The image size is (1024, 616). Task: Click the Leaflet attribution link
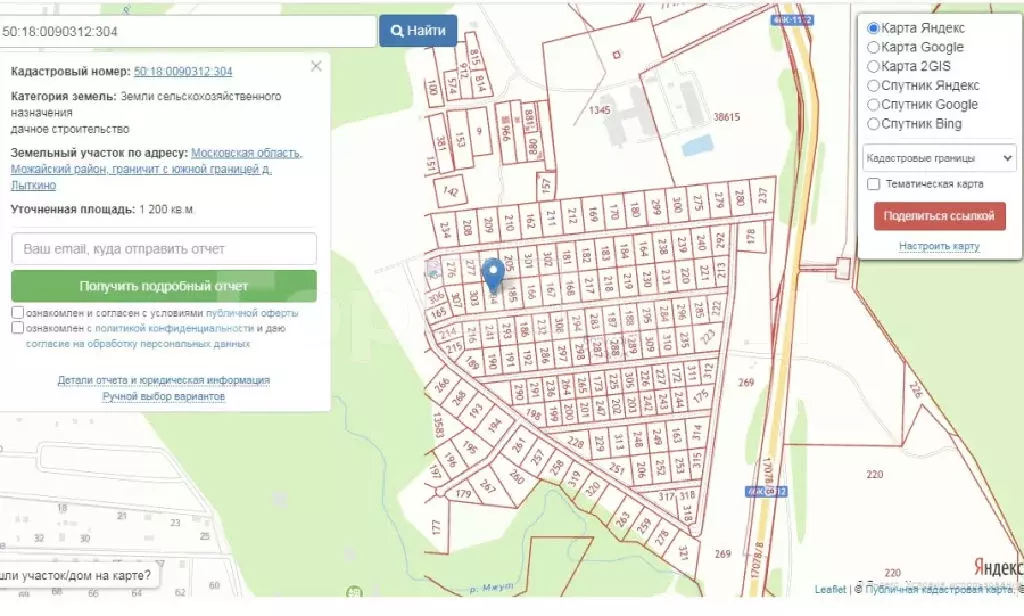830,589
